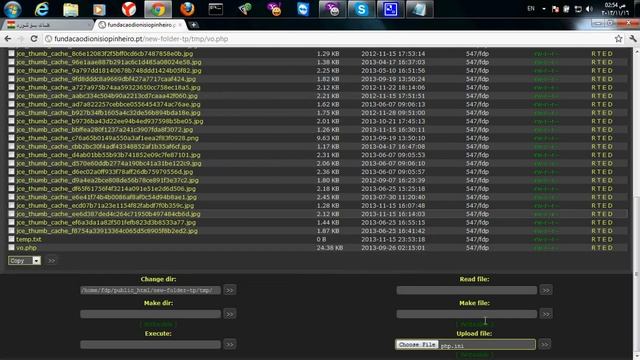Screen dimensions: 640x360
Task: Check the jce_thumb_cache_ee6d387ded row checkbox
Action: (11, 214)
